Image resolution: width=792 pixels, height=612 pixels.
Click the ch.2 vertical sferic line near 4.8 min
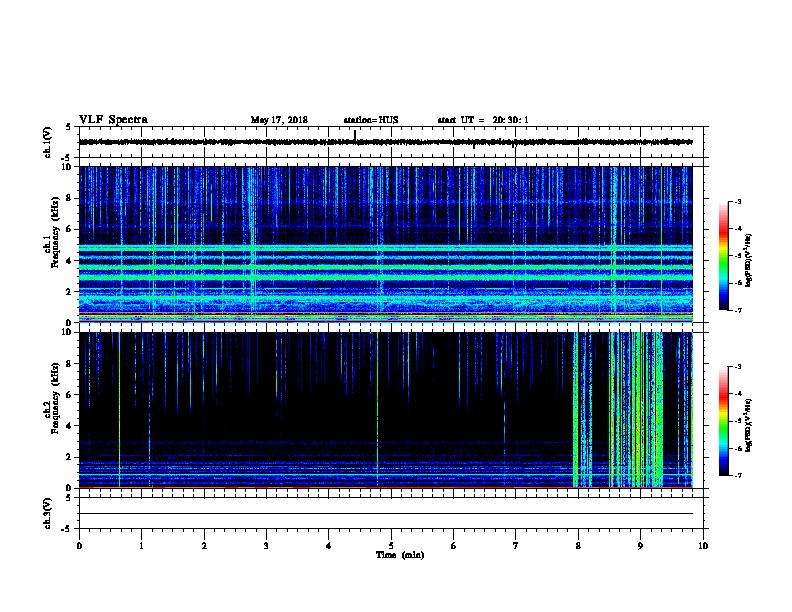377,410
